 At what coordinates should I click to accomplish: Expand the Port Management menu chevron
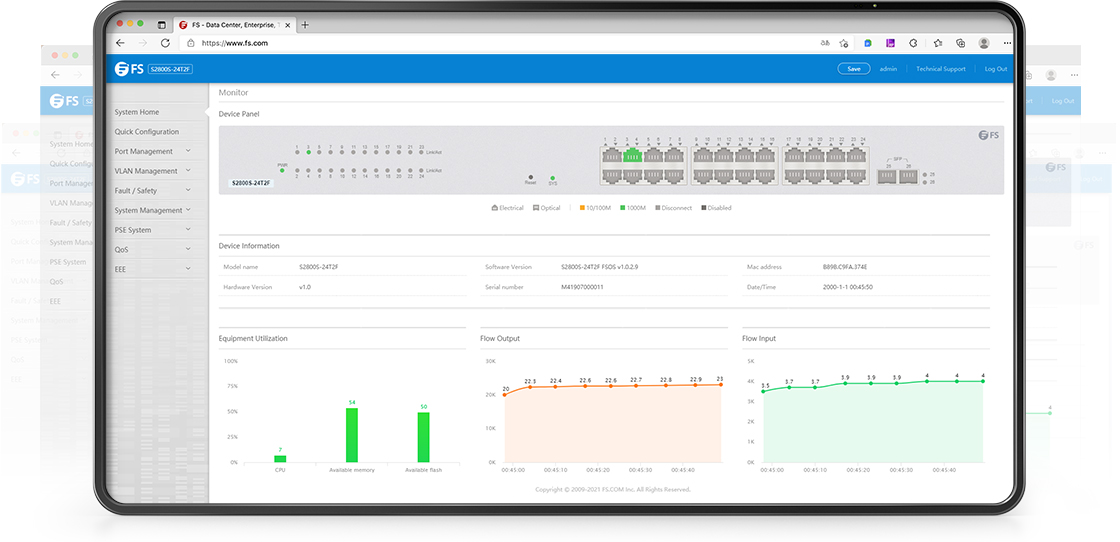pyautogui.click(x=188, y=151)
